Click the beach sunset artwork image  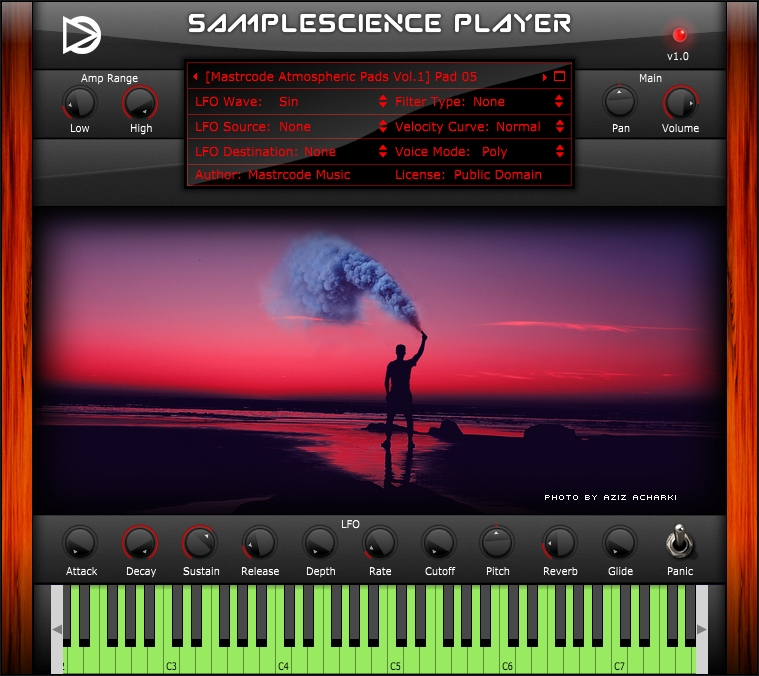380,361
